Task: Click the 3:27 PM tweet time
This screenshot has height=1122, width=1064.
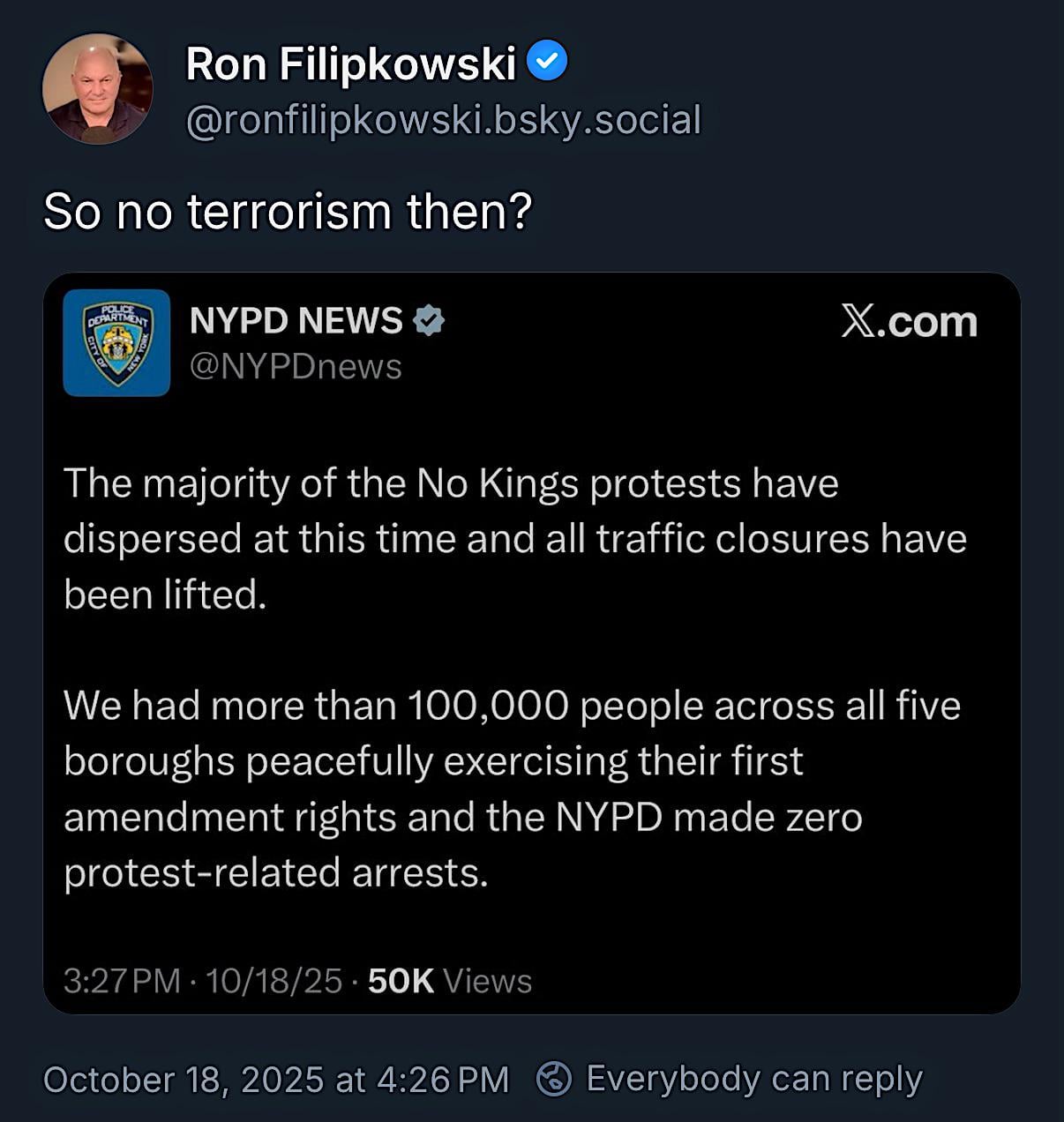Action: [x=122, y=981]
